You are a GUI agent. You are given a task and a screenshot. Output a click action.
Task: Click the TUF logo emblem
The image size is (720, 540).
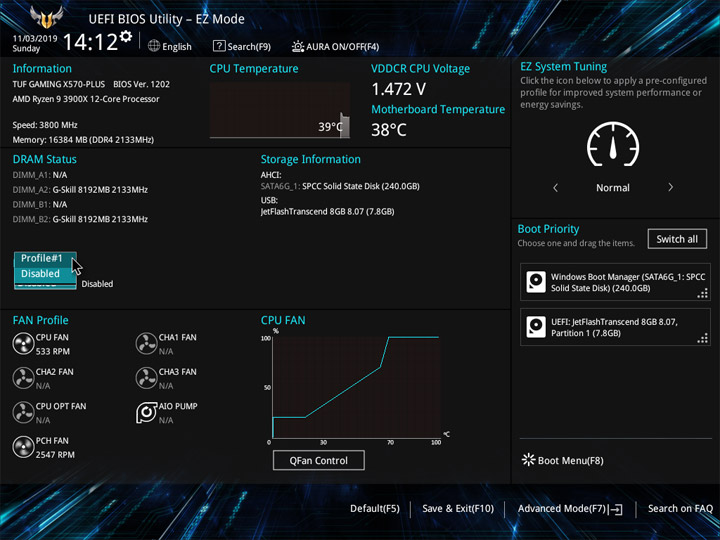(46, 17)
